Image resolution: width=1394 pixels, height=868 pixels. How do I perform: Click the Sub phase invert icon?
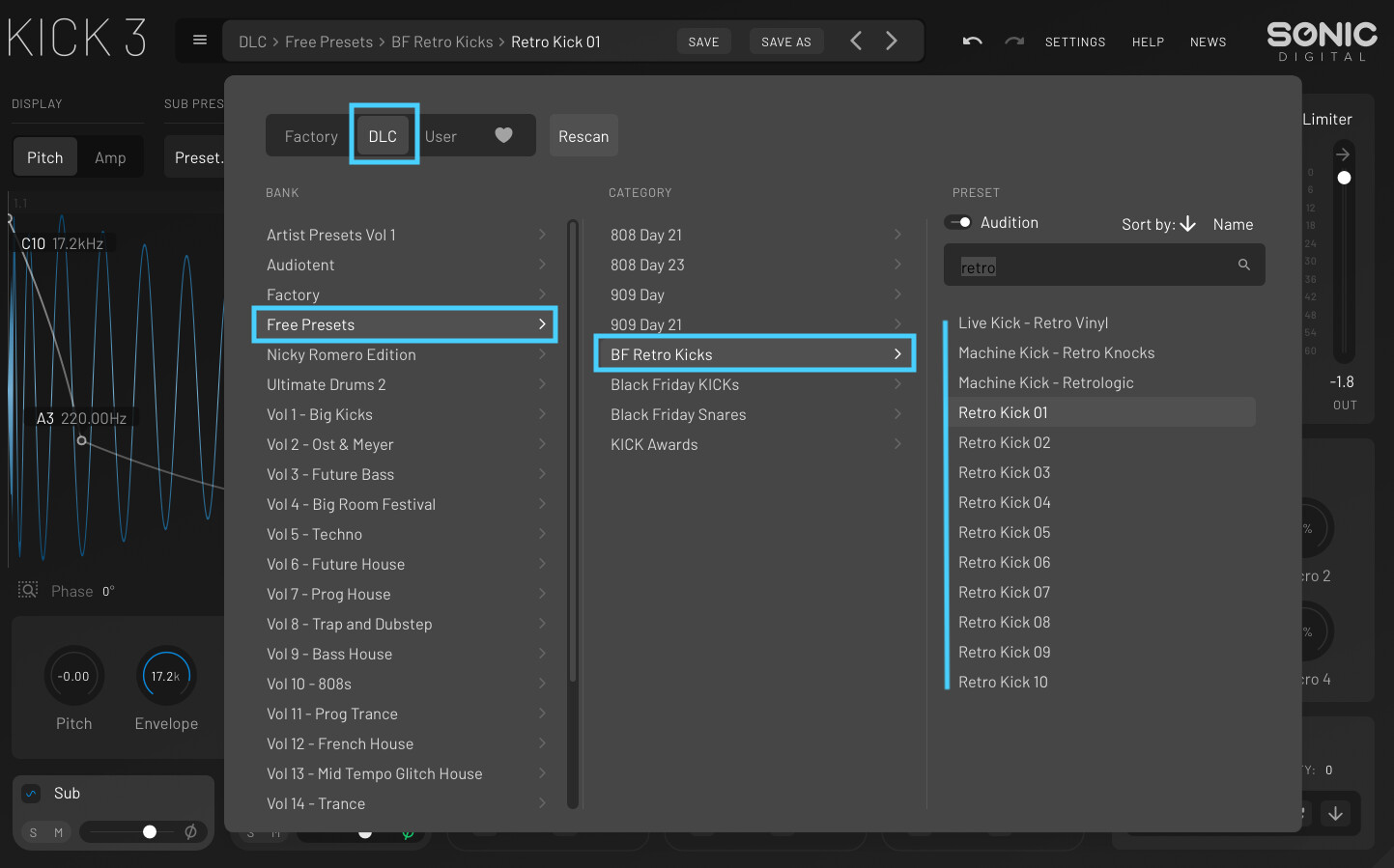click(191, 831)
